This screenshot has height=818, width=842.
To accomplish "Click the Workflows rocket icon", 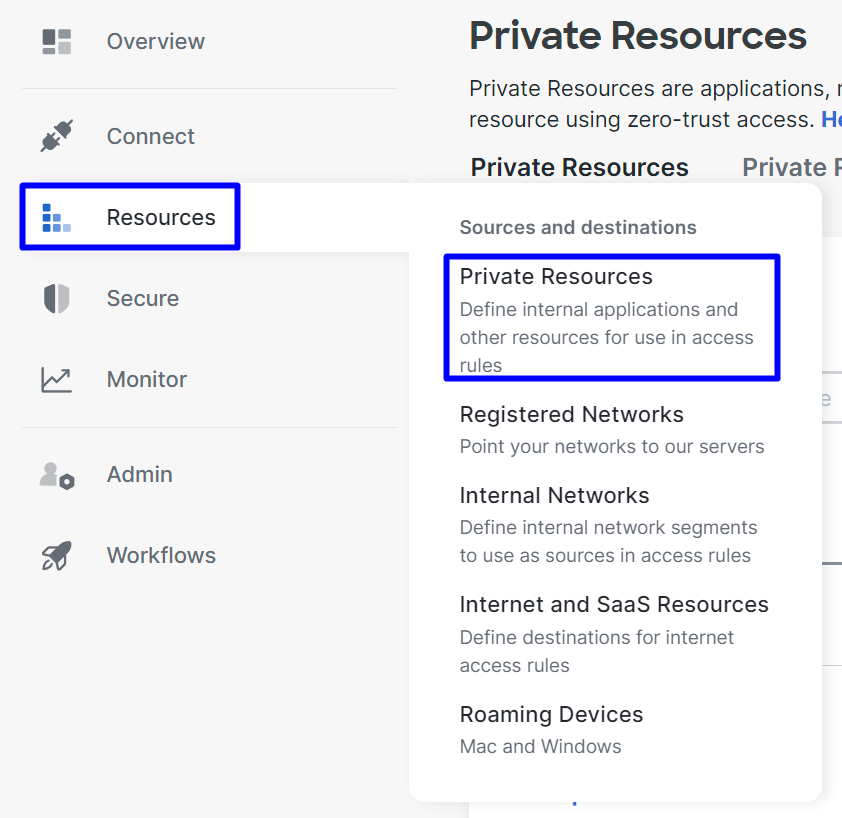I will tap(56, 555).
